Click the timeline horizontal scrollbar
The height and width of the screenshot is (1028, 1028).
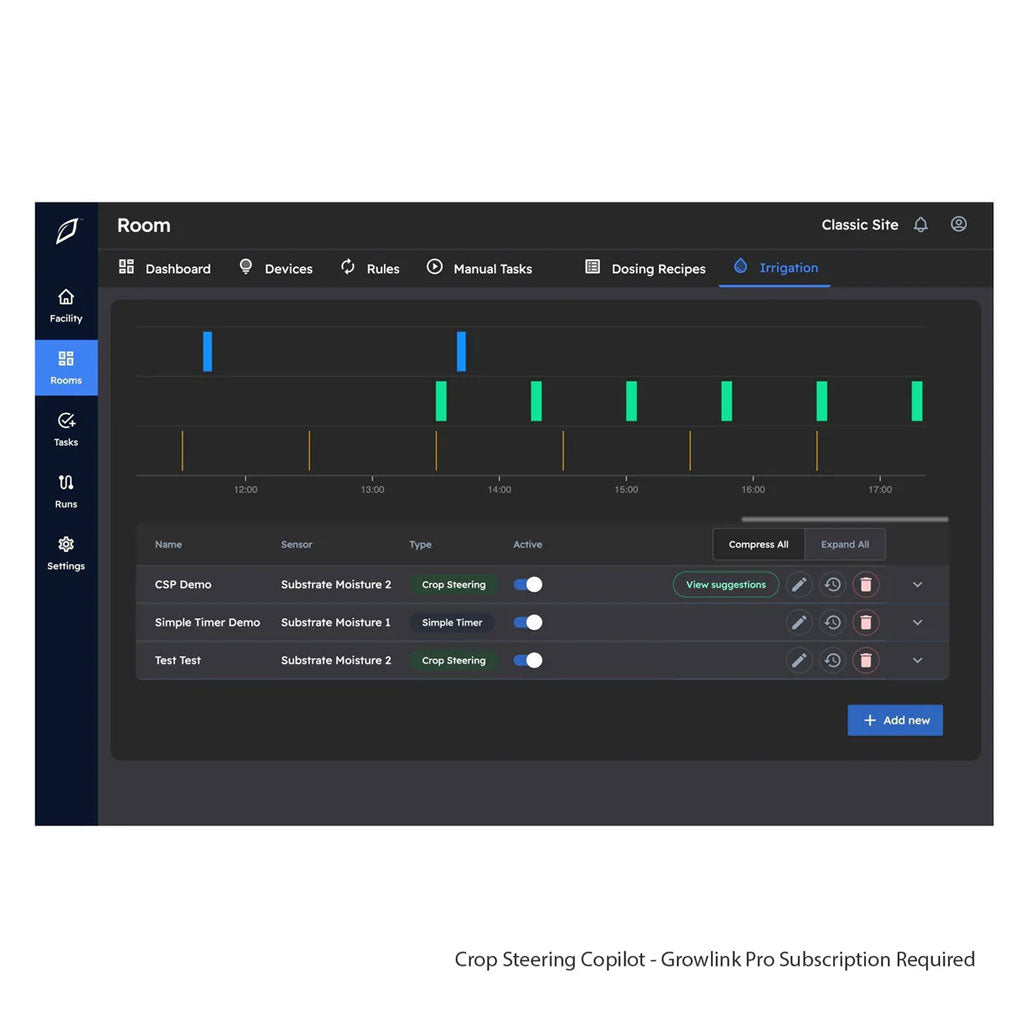point(844,520)
